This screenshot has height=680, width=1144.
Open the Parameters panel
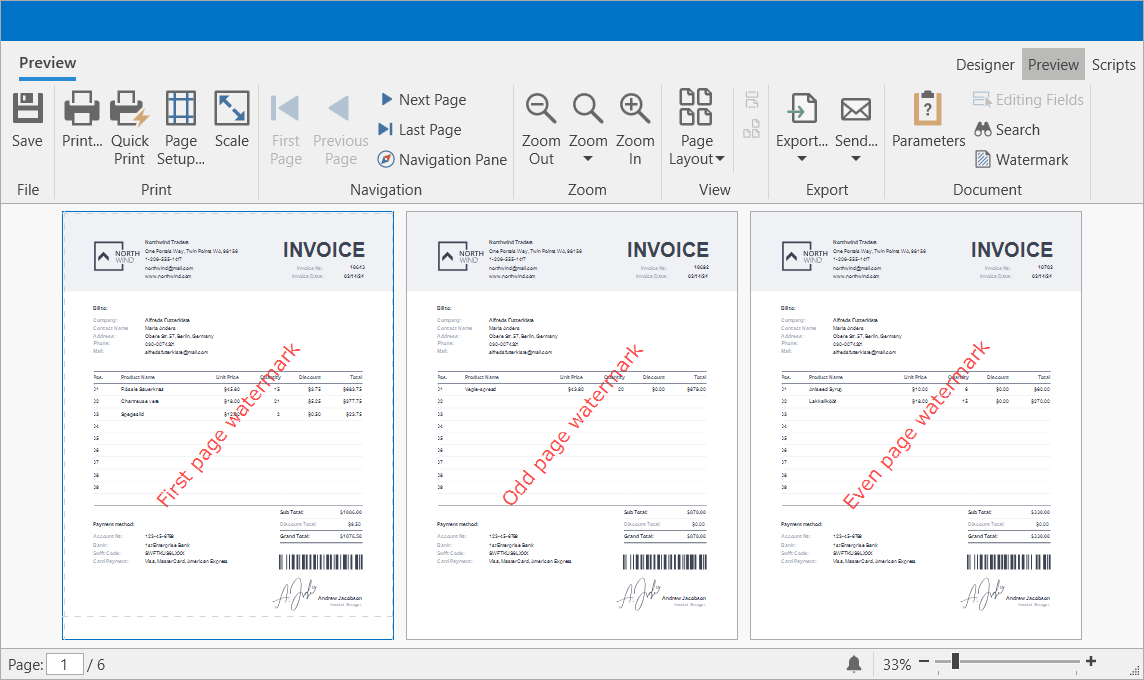point(928,120)
